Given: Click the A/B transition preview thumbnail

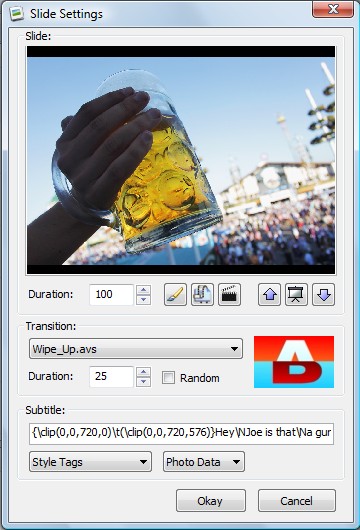Looking at the screenshot, I should [294, 362].
